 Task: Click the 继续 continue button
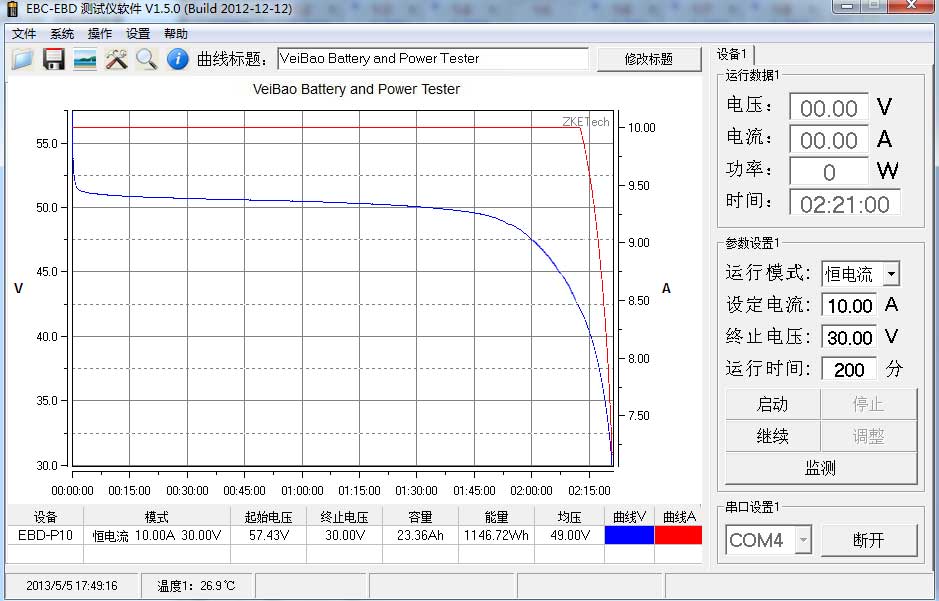(773, 436)
